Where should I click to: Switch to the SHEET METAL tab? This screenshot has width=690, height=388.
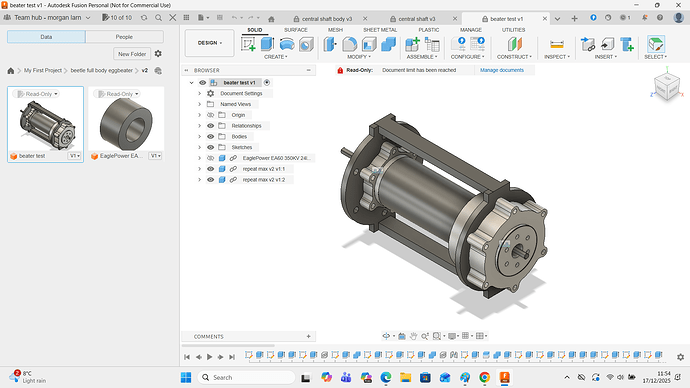[380, 30]
